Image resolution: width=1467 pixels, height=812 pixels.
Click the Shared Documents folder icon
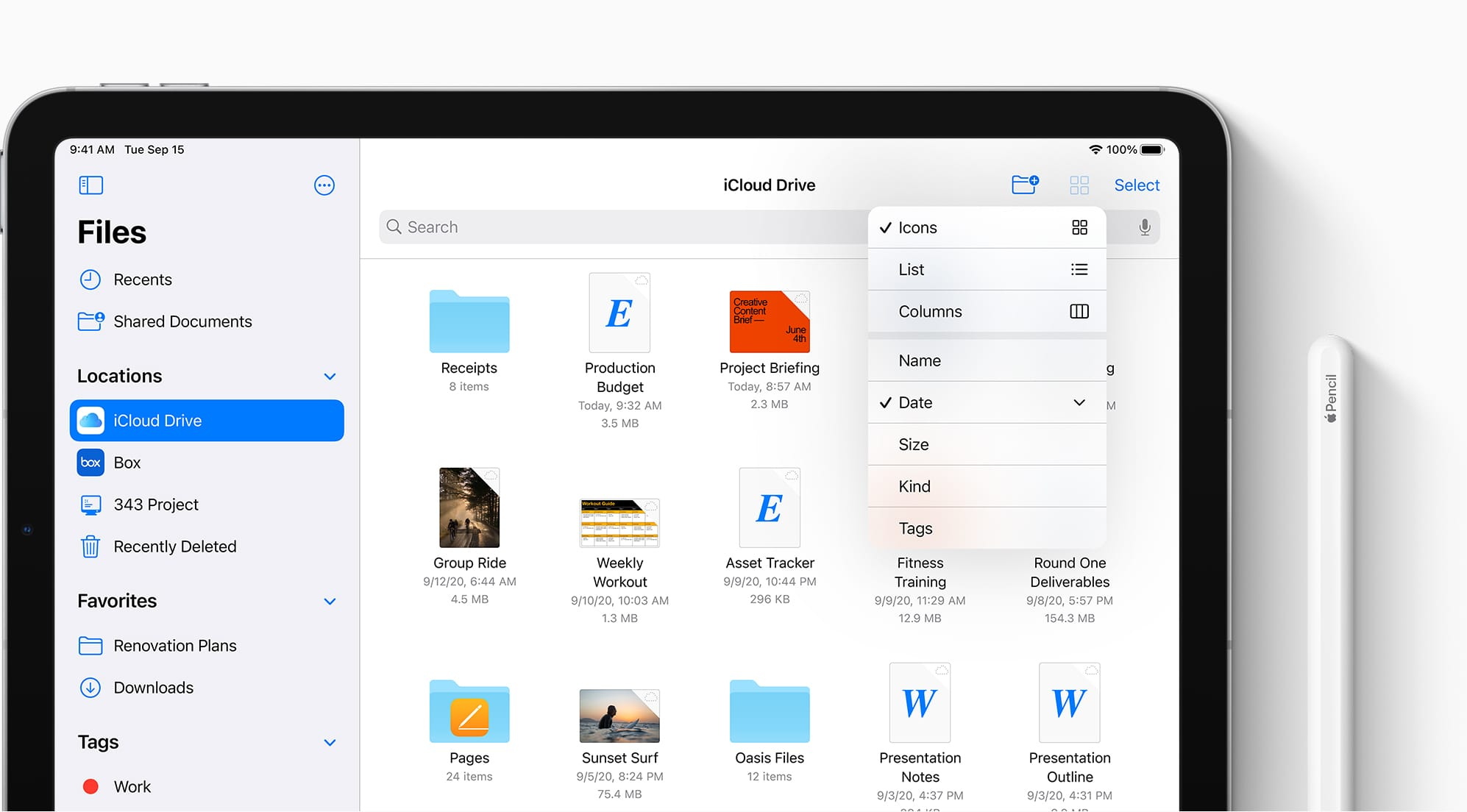[x=91, y=321]
